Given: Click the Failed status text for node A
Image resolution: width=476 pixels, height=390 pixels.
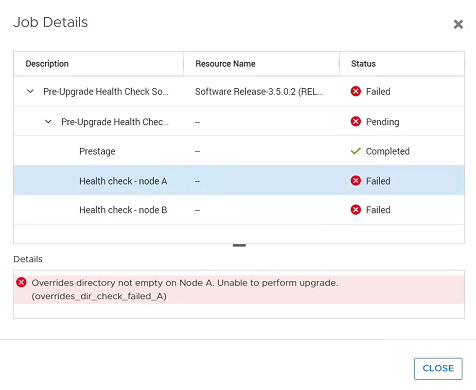Looking at the screenshot, I should [x=378, y=181].
